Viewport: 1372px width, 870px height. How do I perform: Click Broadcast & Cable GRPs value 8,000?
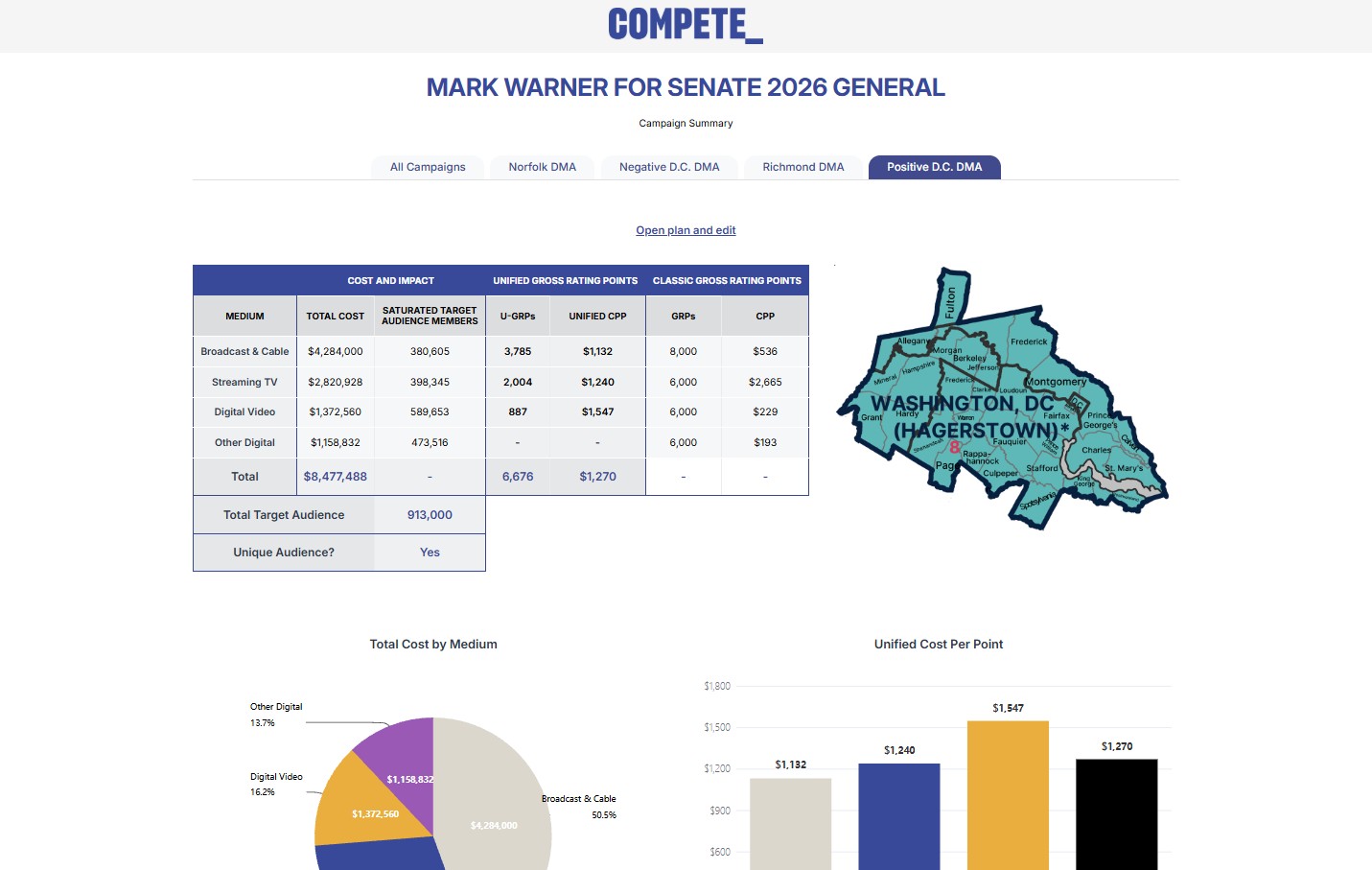[x=684, y=352]
